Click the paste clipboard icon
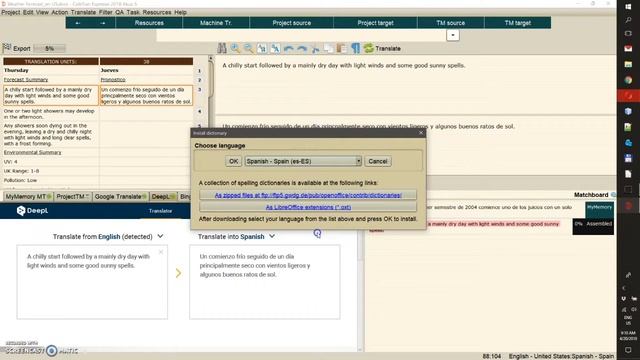 pos(341,49)
